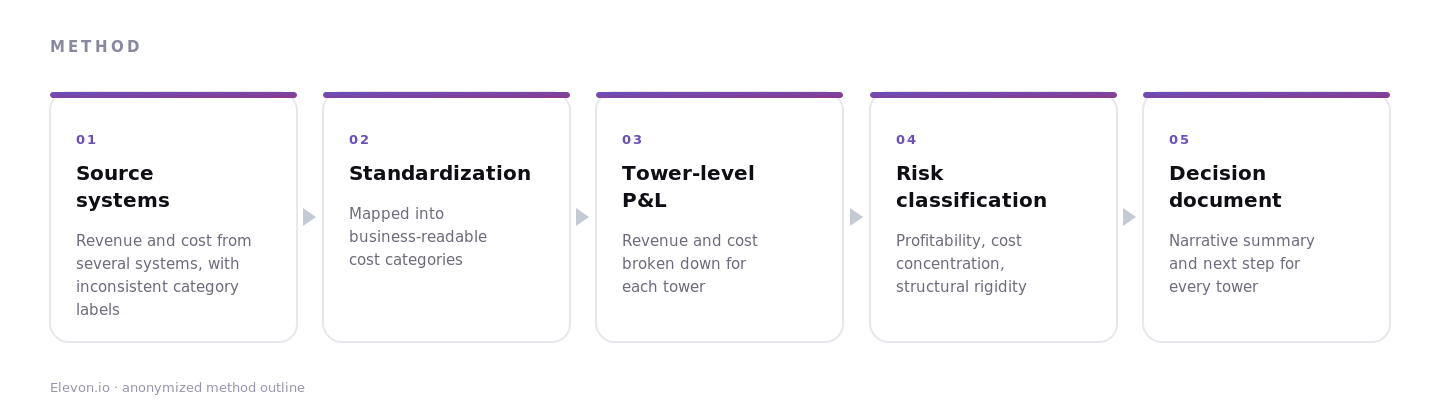The width and height of the screenshot is (1440, 420).
Task: Click the METHOD section label
Action: tap(95, 47)
